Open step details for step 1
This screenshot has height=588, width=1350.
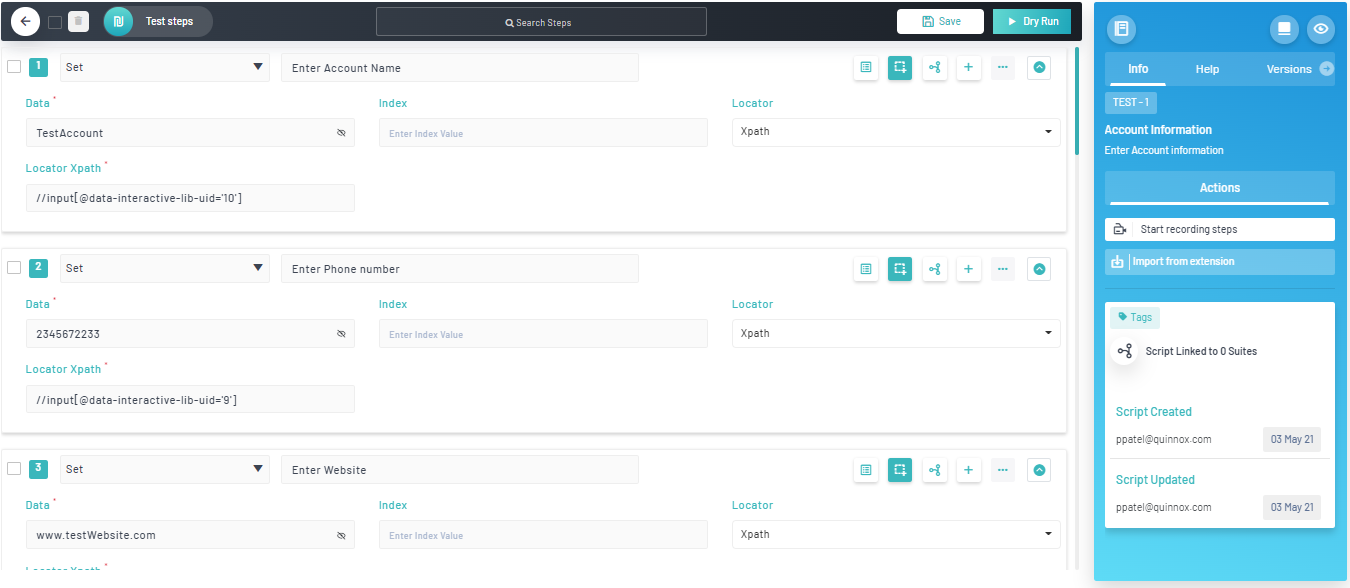pos(866,67)
